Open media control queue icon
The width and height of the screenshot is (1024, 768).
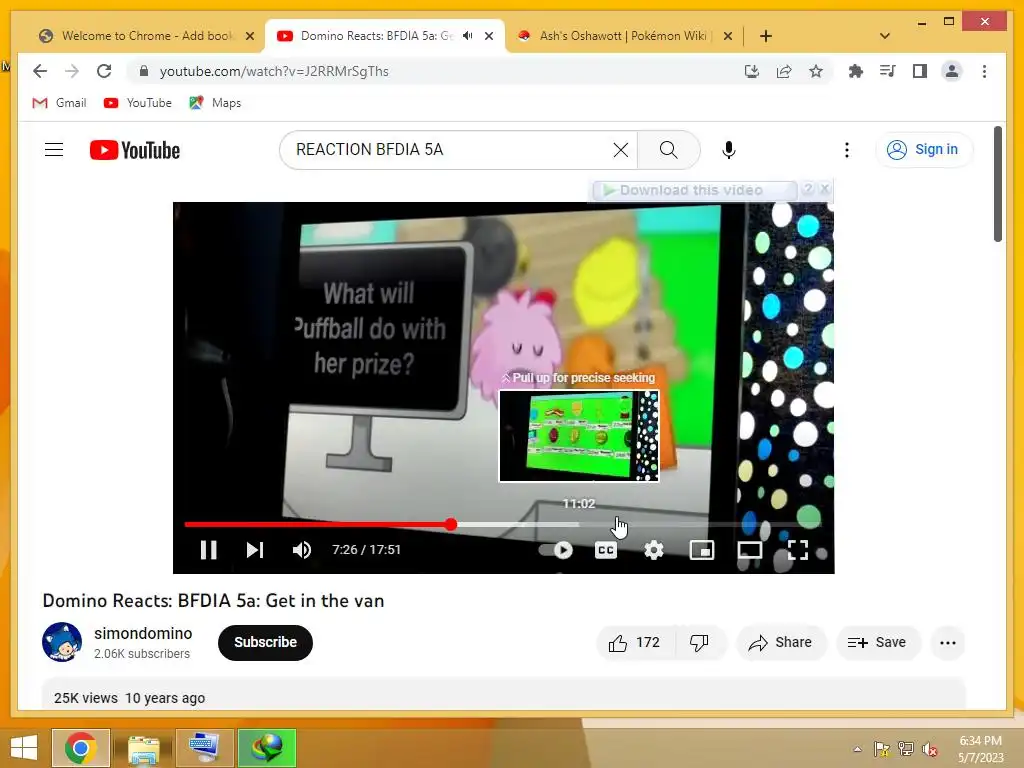pos(887,71)
